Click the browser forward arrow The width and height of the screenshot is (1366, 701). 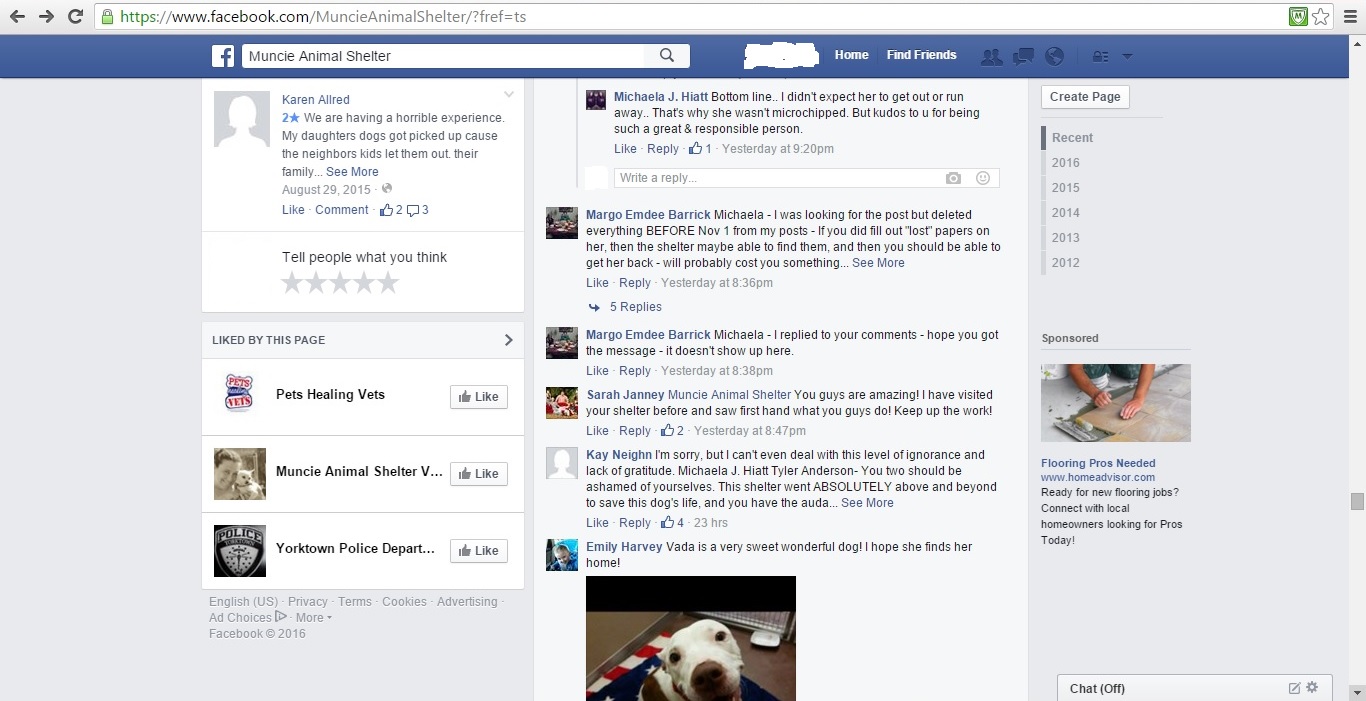click(46, 16)
